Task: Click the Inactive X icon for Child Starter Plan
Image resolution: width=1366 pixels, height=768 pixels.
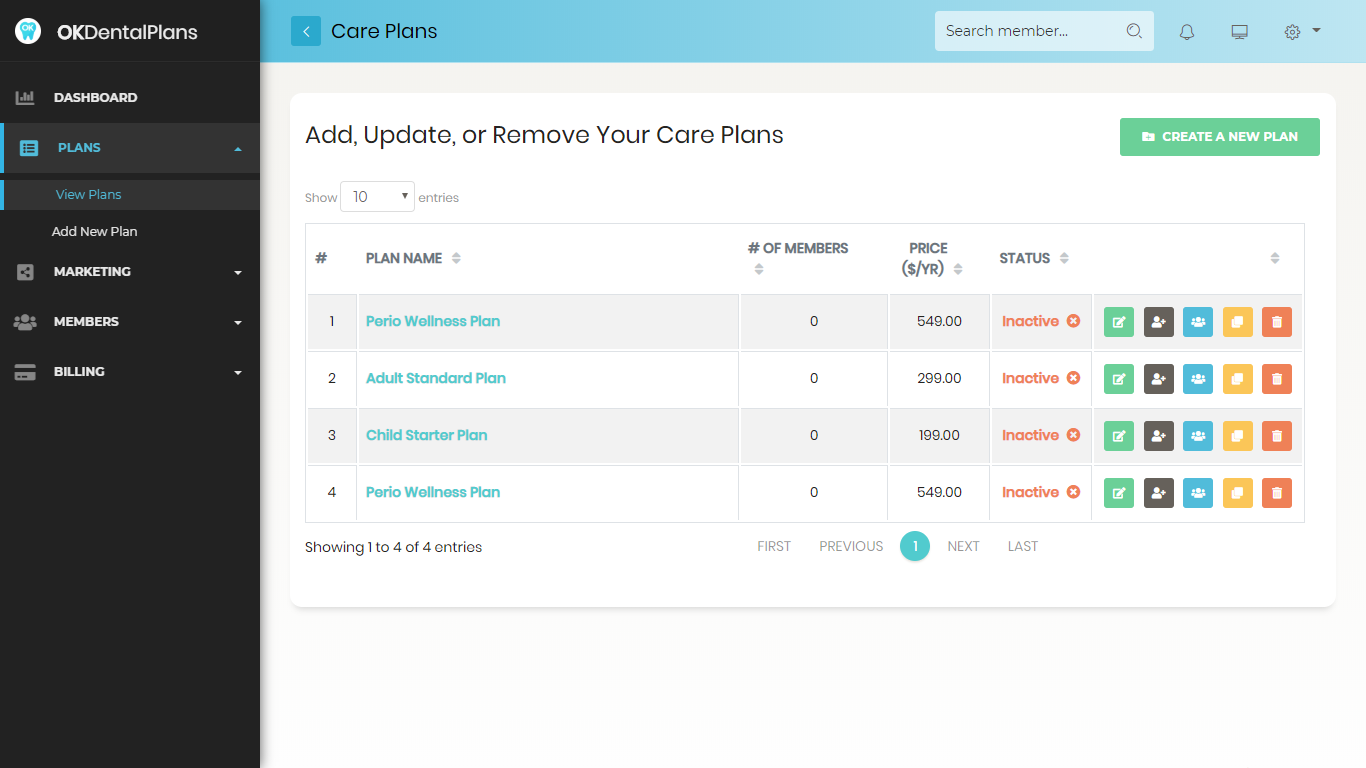Action: coord(1073,435)
